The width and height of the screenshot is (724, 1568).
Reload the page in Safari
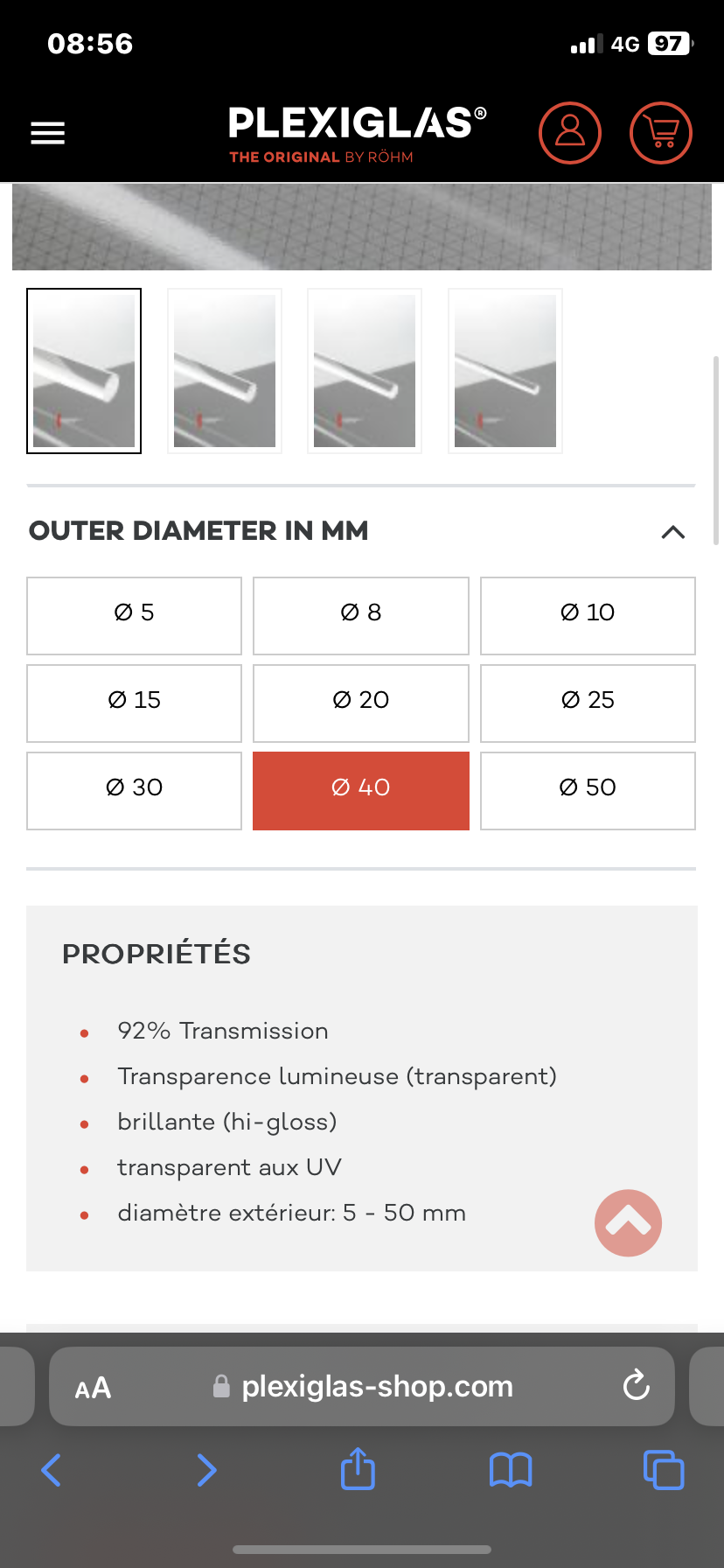636,1386
